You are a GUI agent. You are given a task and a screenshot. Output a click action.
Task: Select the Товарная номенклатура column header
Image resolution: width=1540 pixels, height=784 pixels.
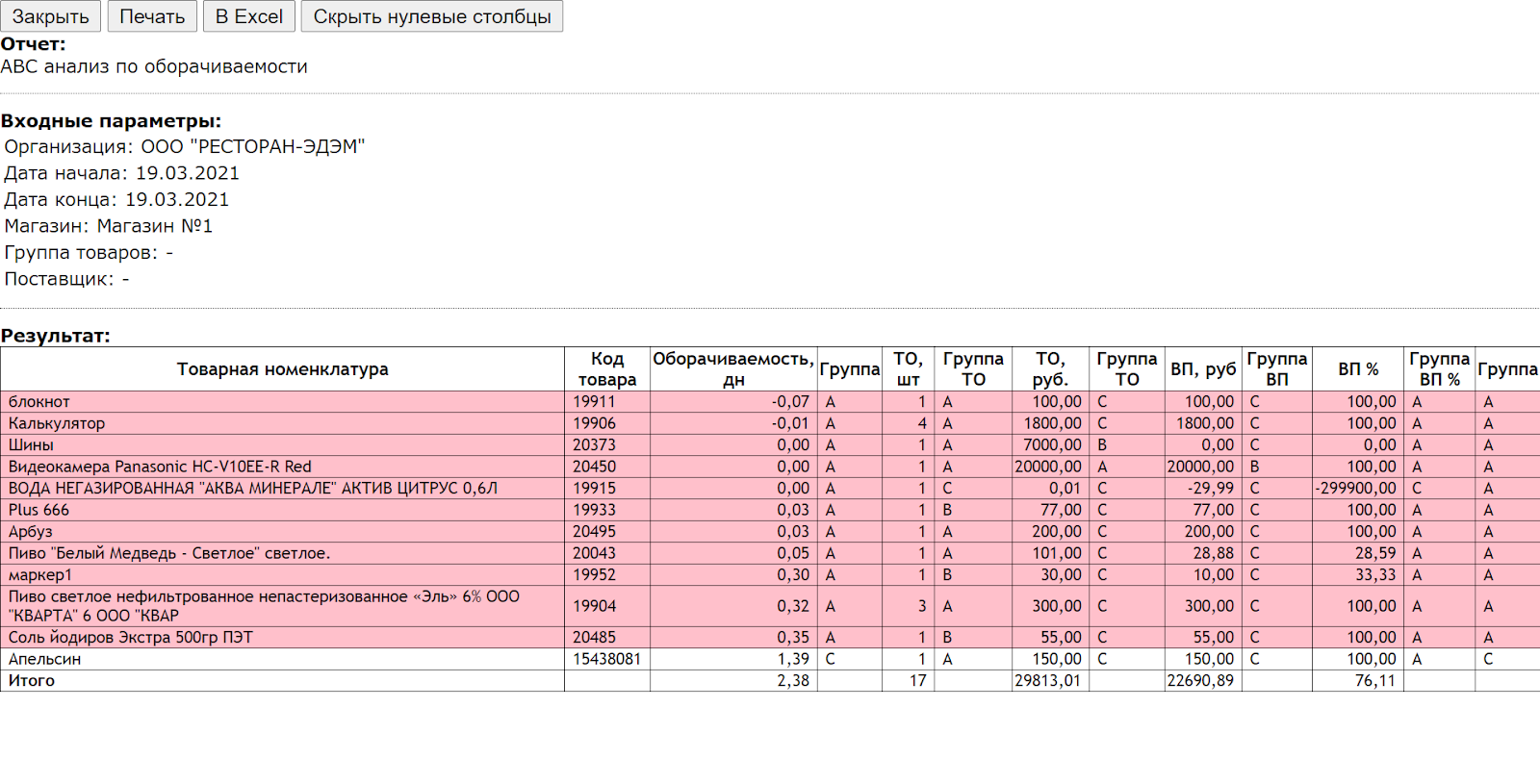pos(282,369)
